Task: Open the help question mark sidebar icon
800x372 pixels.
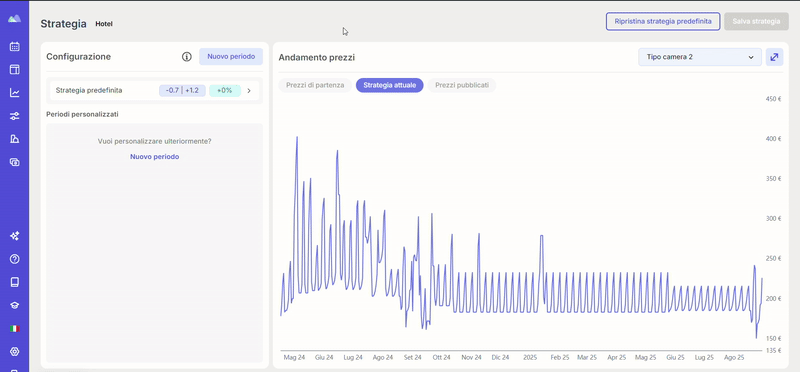Action: [x=14, y=259]
